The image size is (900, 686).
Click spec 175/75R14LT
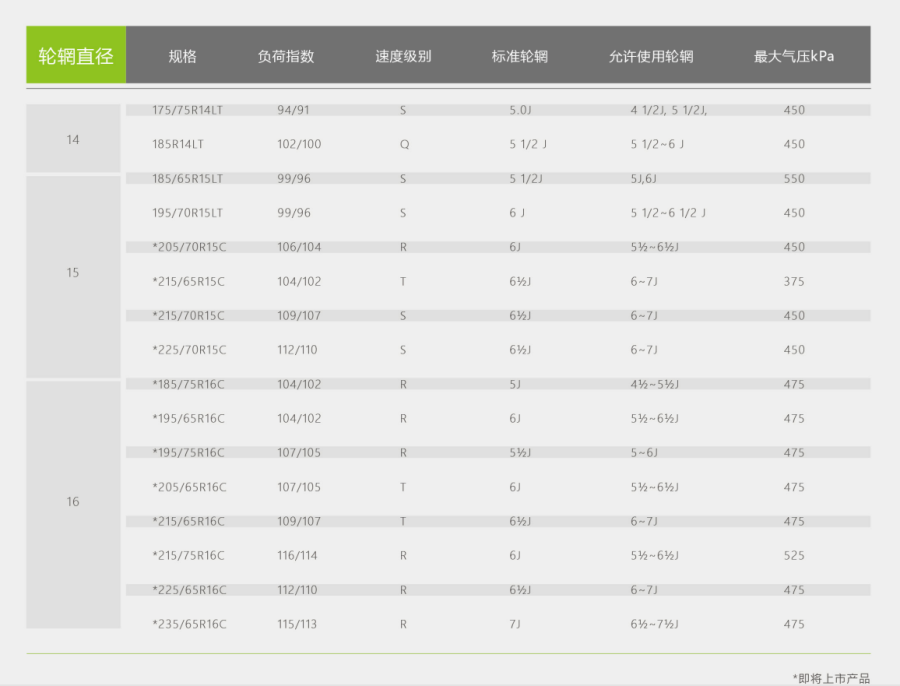pyautogui.click(x=187, y=110)
